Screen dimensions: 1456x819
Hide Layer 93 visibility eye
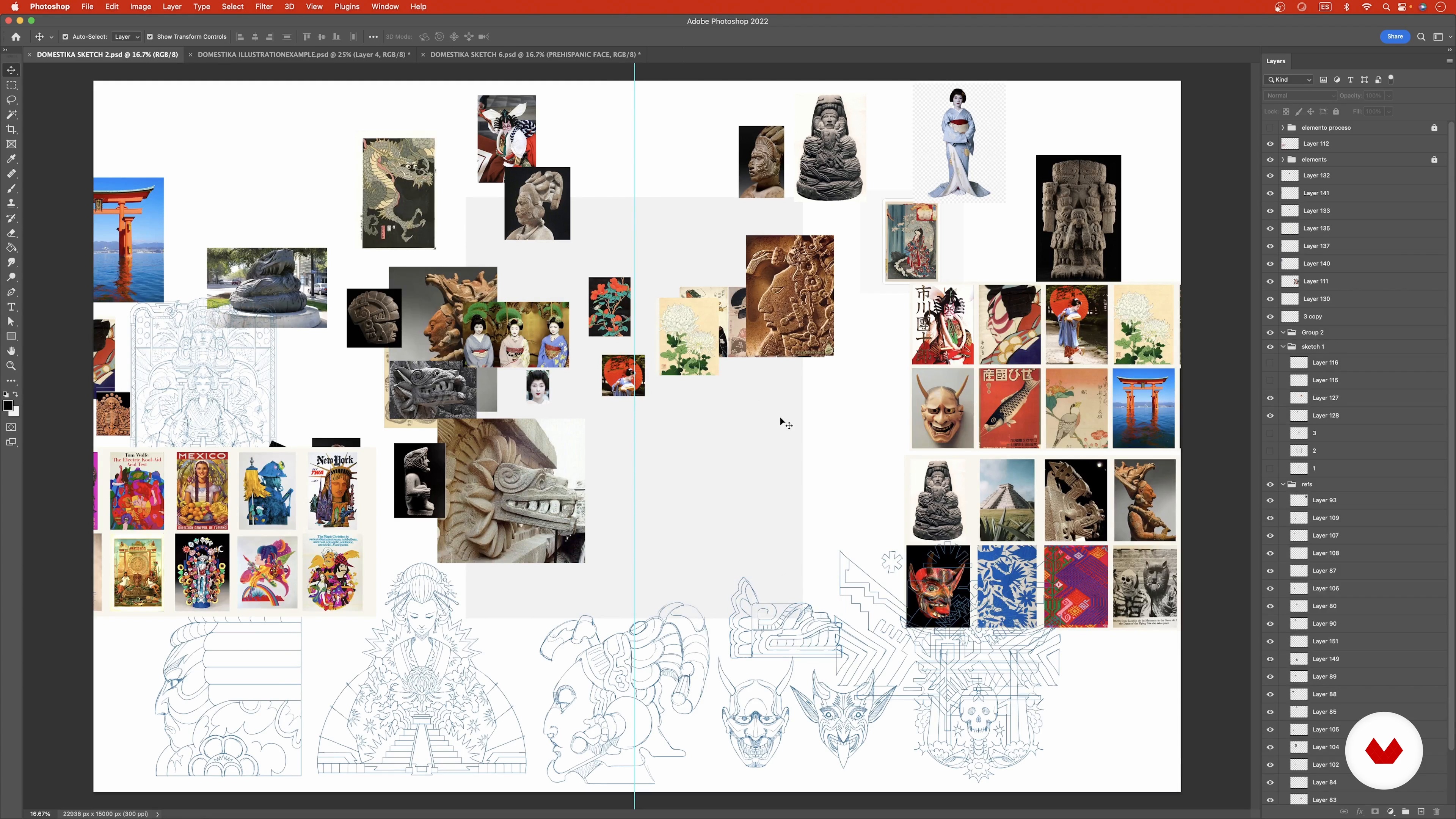[x=1270, y=500]
